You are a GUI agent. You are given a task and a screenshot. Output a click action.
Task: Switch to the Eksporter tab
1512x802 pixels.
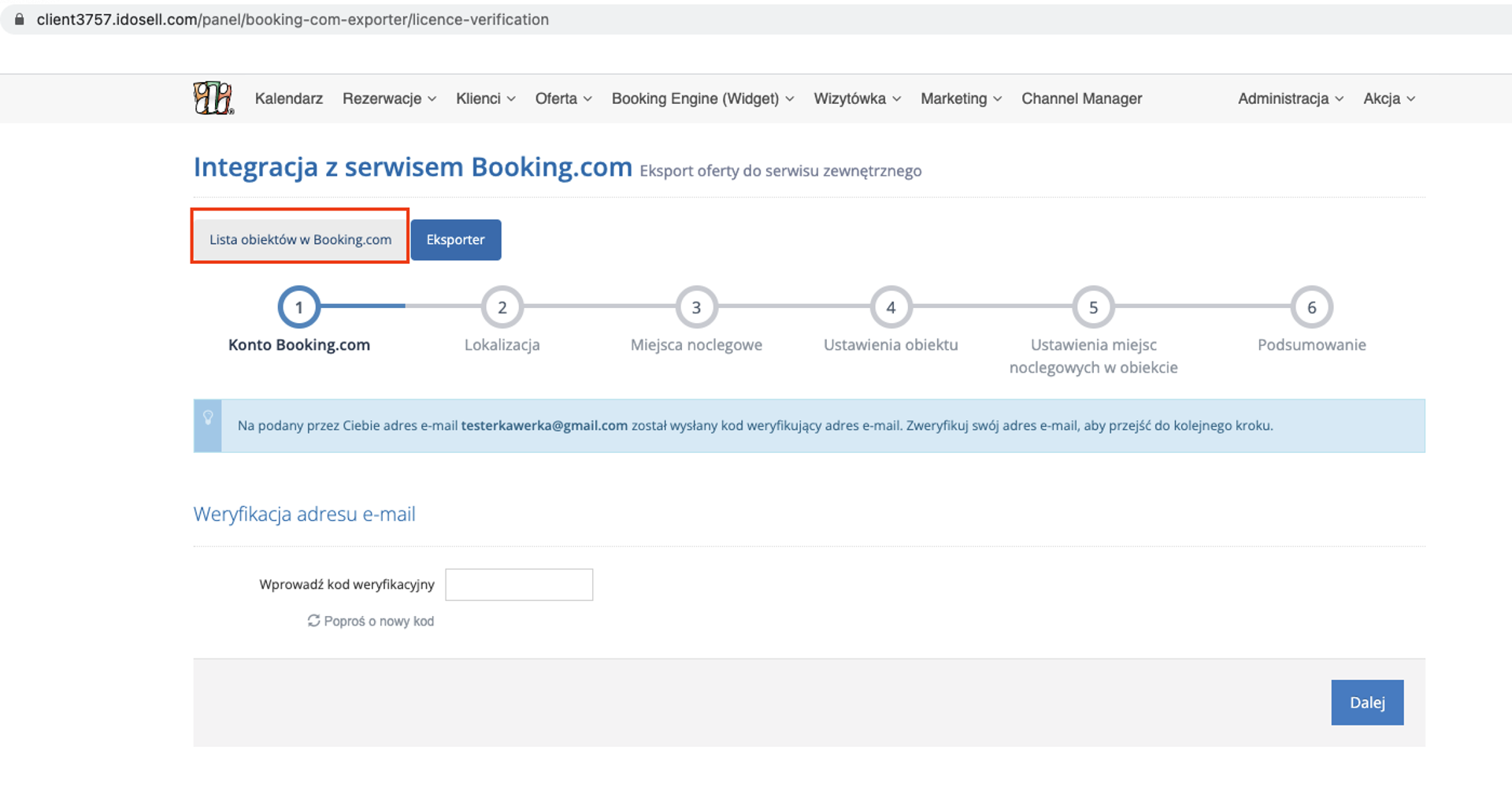[x=456, y=239]
